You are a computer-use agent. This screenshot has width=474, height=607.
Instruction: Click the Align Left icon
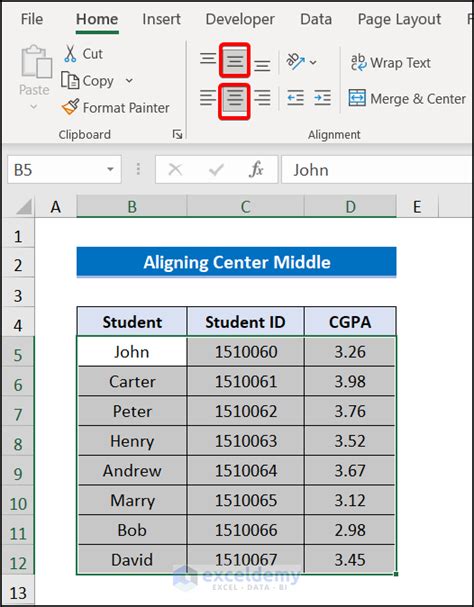pyautogui.click(x=208, y=98)
